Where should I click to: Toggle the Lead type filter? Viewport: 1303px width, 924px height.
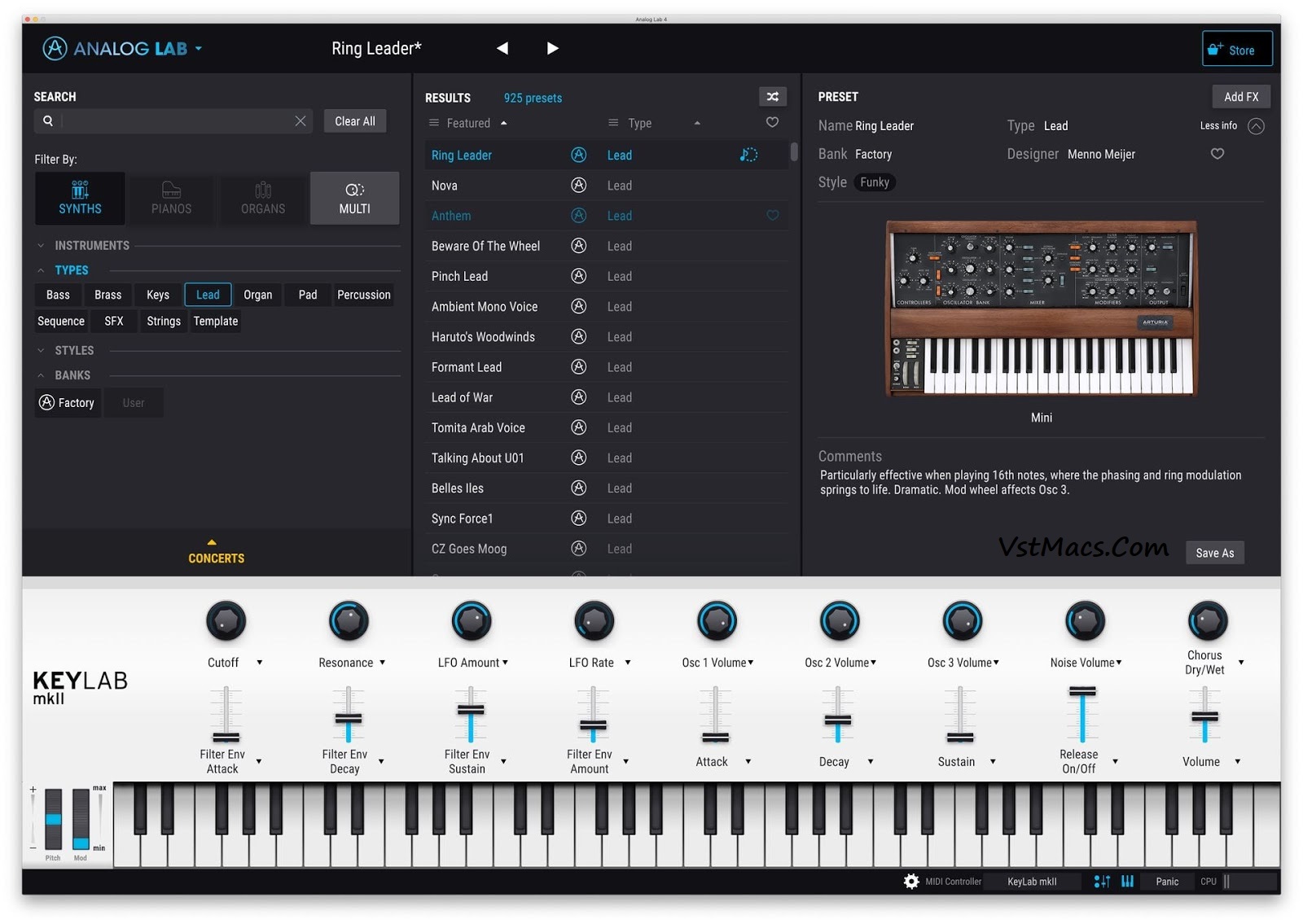208,295
